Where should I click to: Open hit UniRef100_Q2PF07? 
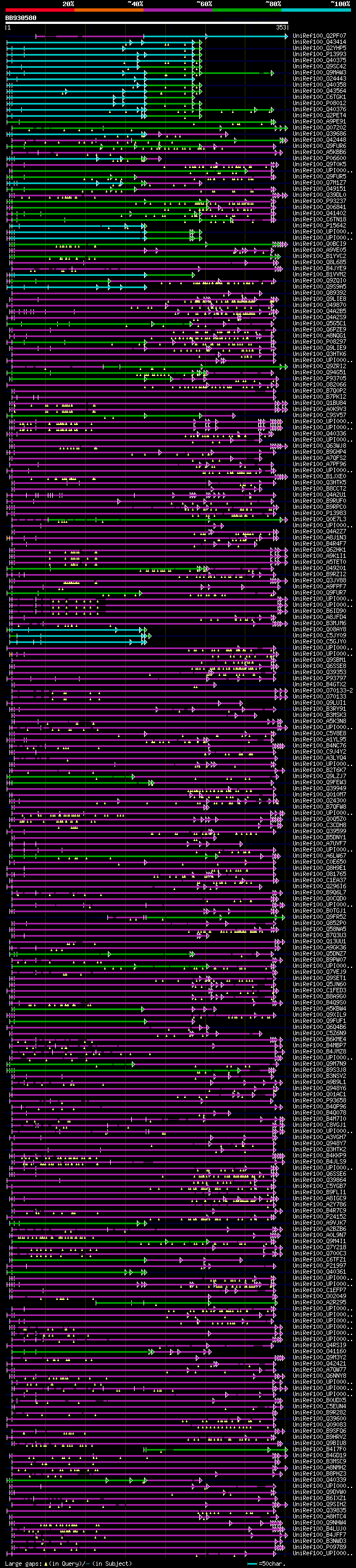click(319, 36)
